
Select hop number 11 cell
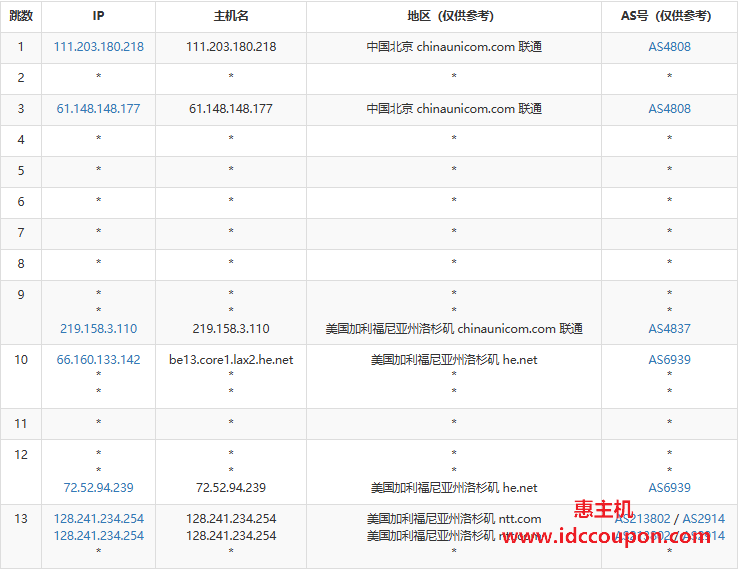[21, 424]
